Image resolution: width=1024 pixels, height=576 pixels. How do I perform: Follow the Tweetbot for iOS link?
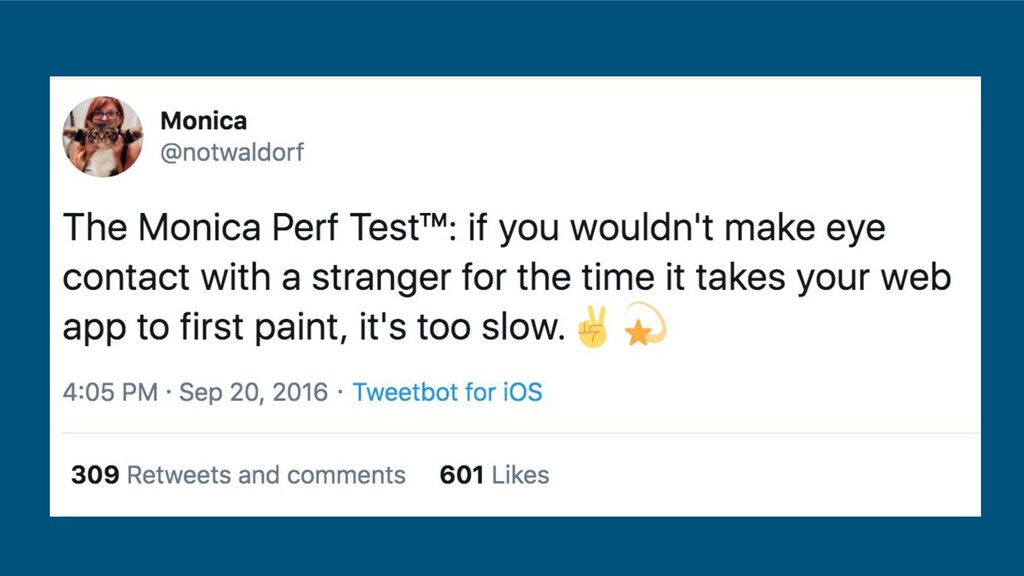(x=447, y=392)
